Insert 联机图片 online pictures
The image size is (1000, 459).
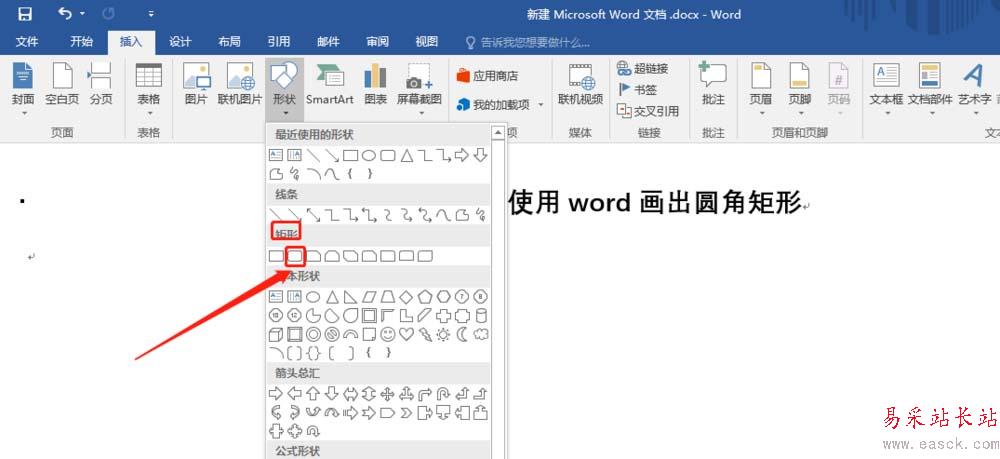[x=240, y=84]
